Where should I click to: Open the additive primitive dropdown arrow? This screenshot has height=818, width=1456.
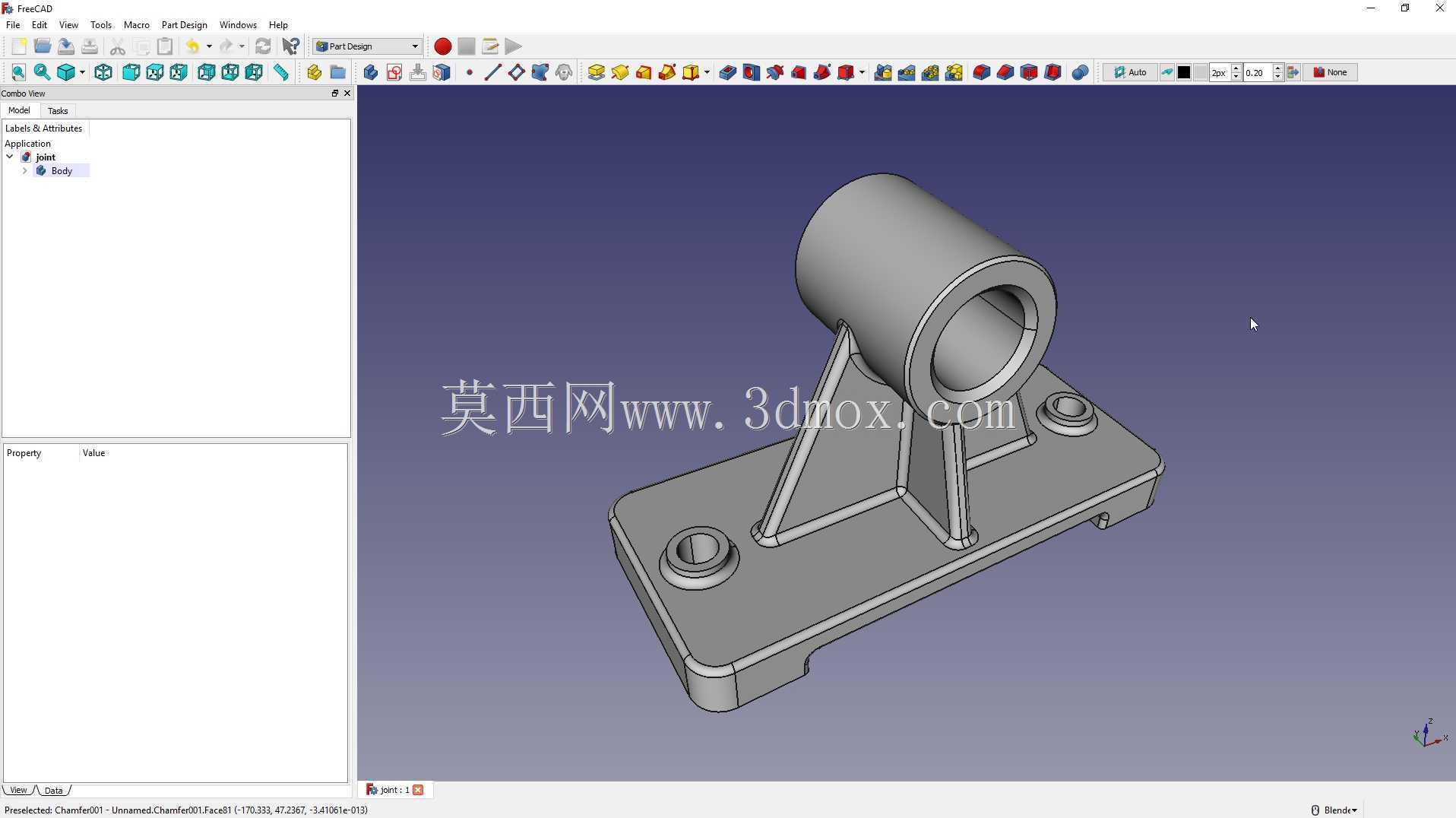pos(707,72)
